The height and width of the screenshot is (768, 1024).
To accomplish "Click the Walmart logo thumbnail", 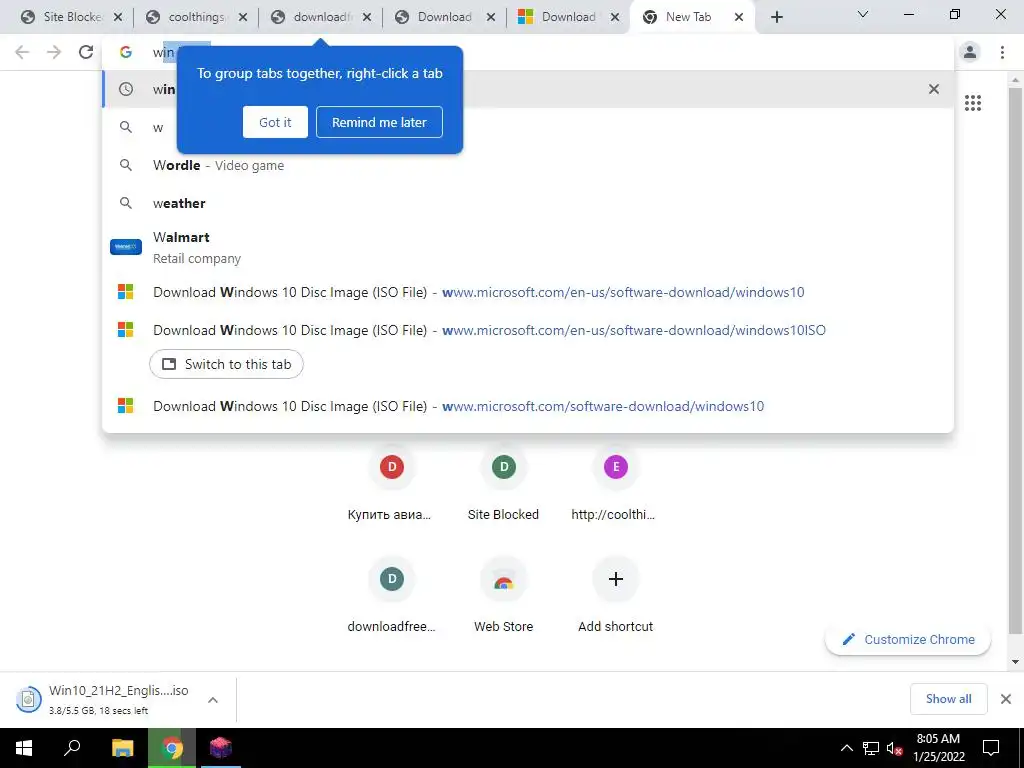I will [126, 247].
